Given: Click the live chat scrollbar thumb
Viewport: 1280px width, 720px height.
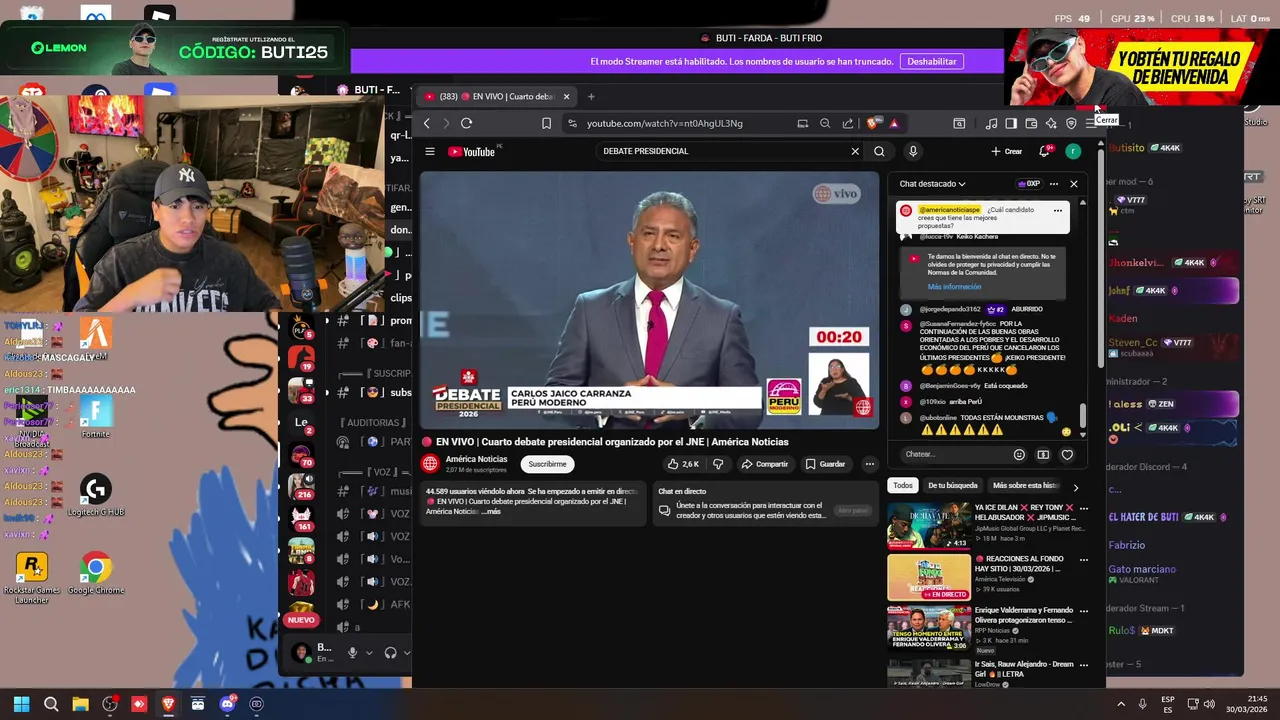Looking at the screenshot, I should point(1082,415).
